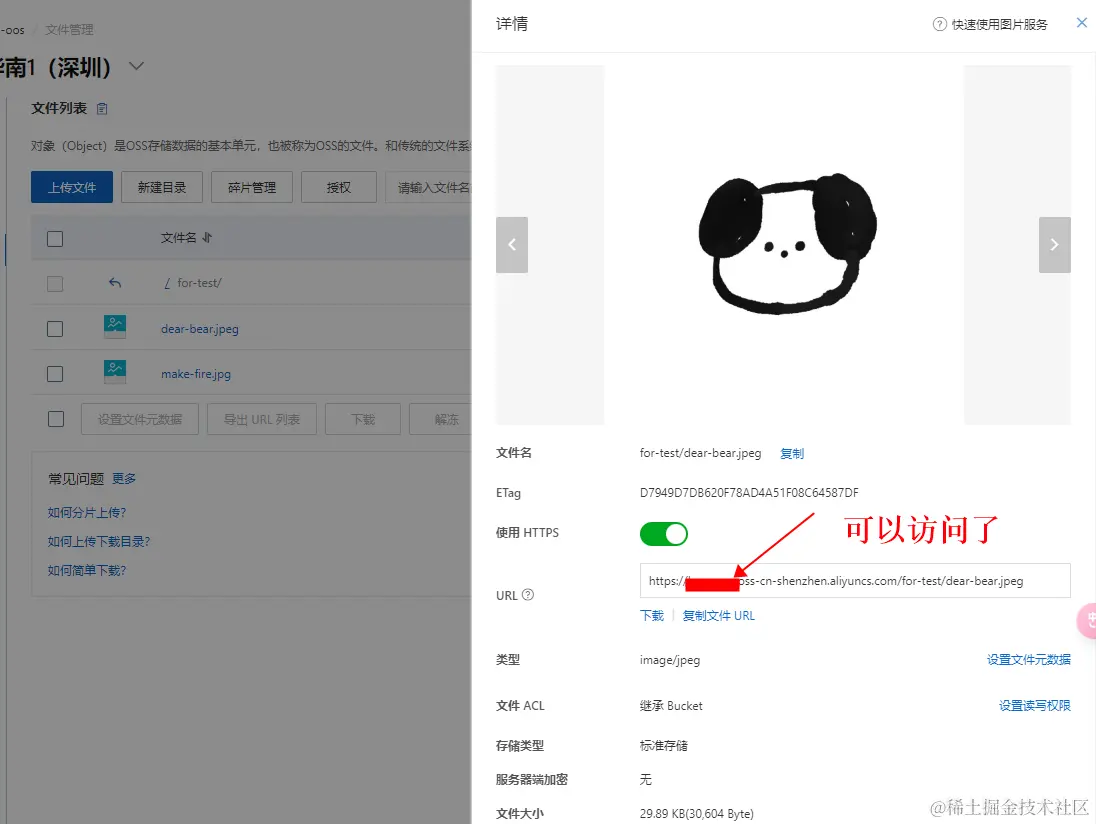This screenshot has width=1096, height=824.
Task: Open the make-fire.jpg file link
Action: (x=196, y=374)
